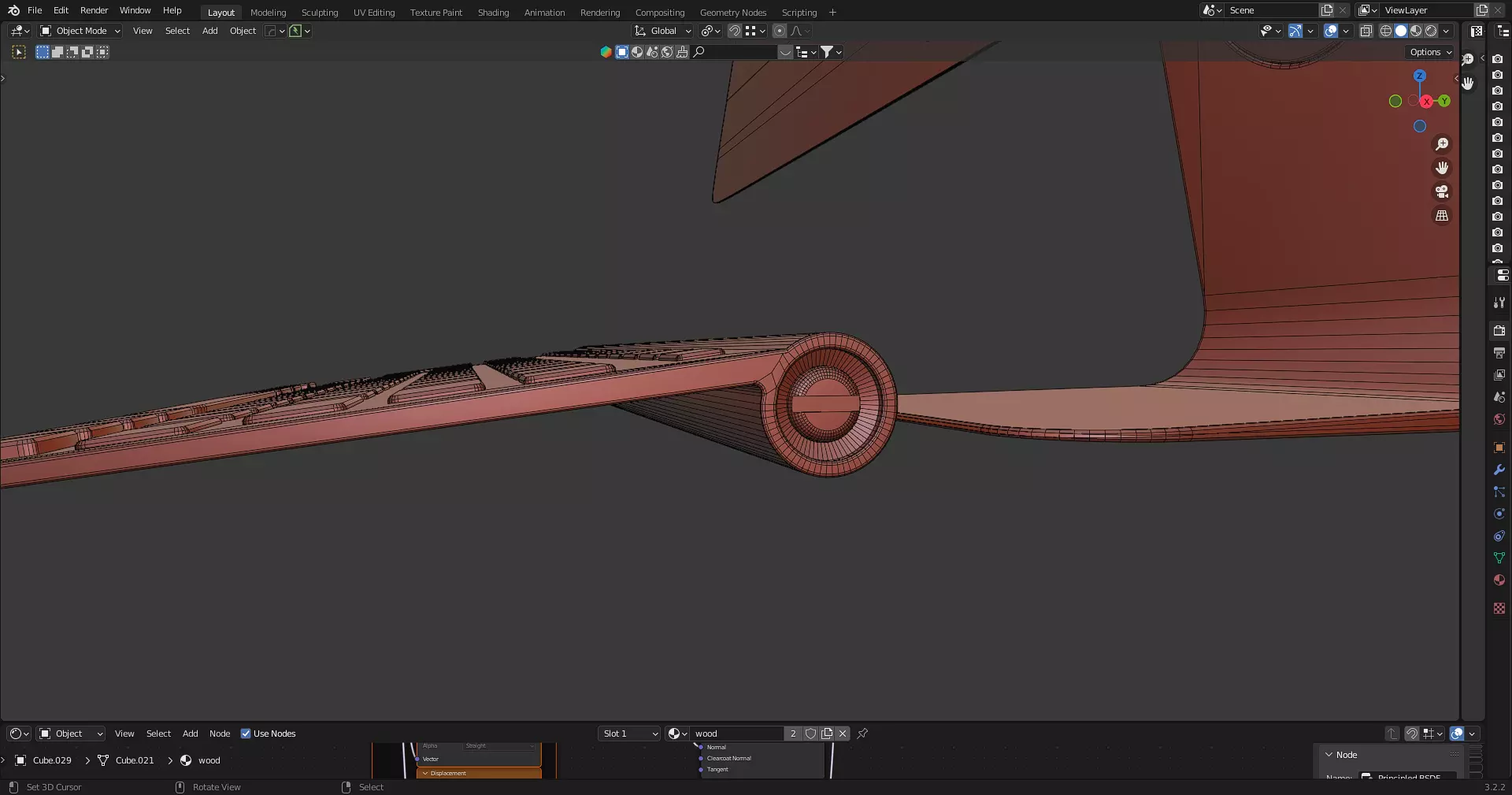Viewport: 1512px width, 795px height.
Task: Click the pan view hand button
Action: (1442, 168)
